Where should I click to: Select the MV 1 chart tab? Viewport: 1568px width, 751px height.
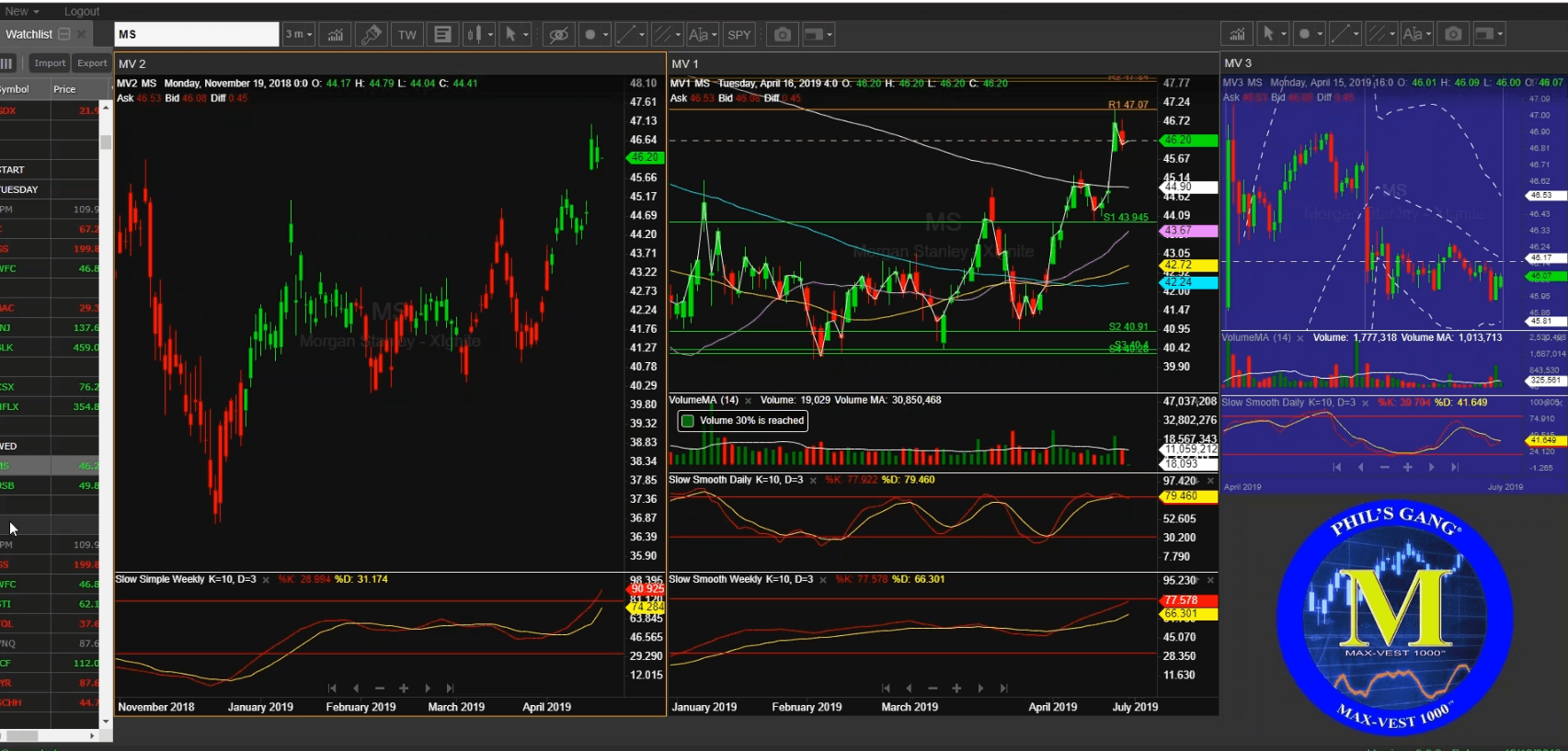[685, 63]
